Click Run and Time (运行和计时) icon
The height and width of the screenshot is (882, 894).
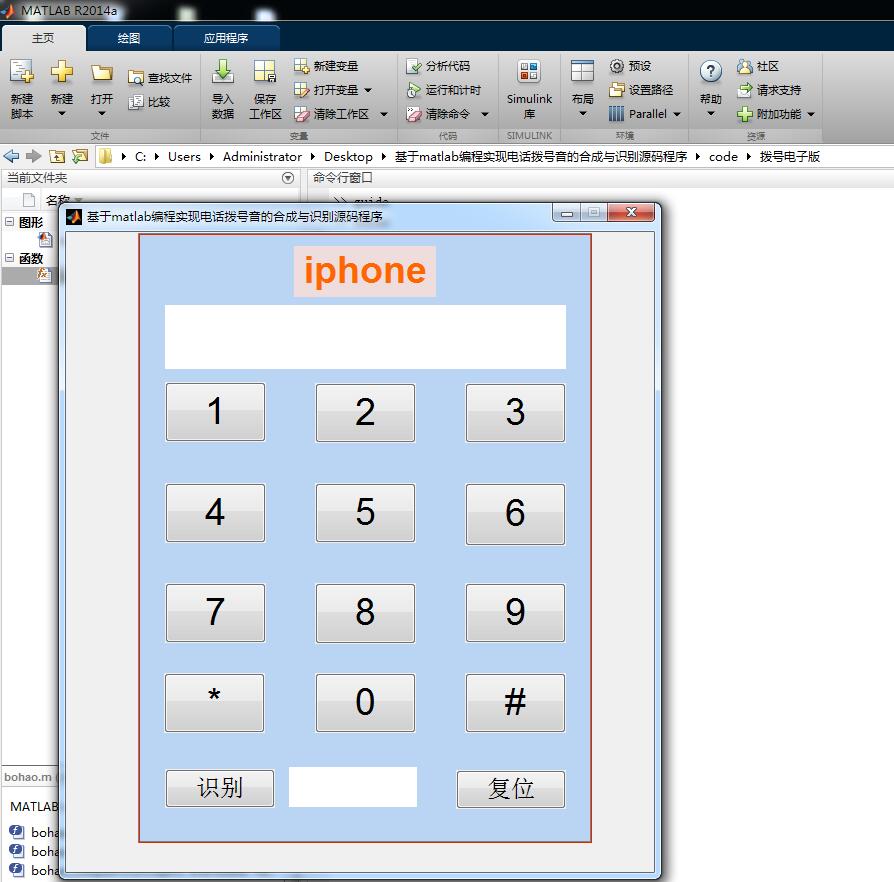coord(413,90)
